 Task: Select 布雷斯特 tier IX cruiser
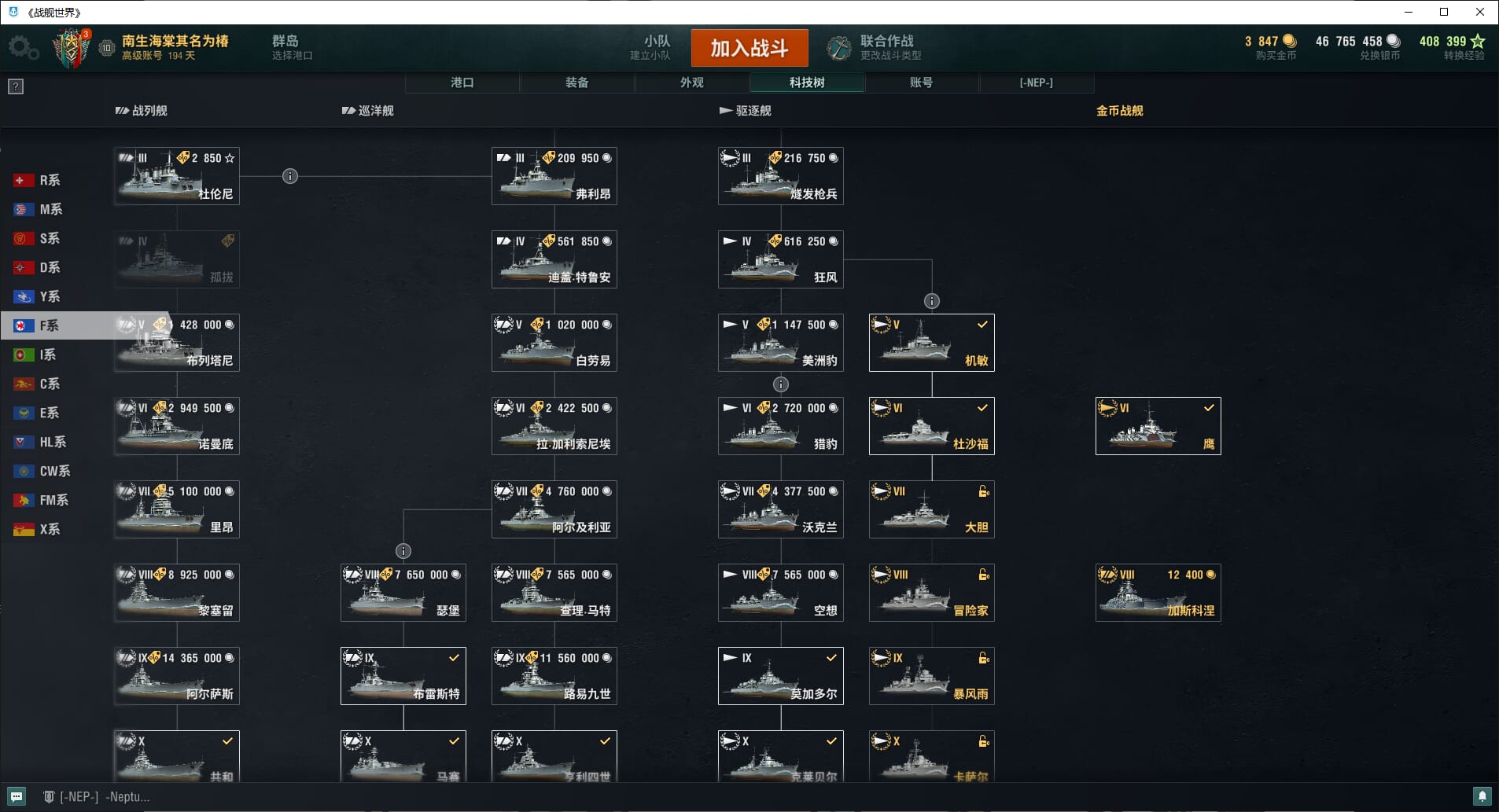click(403, 676)
